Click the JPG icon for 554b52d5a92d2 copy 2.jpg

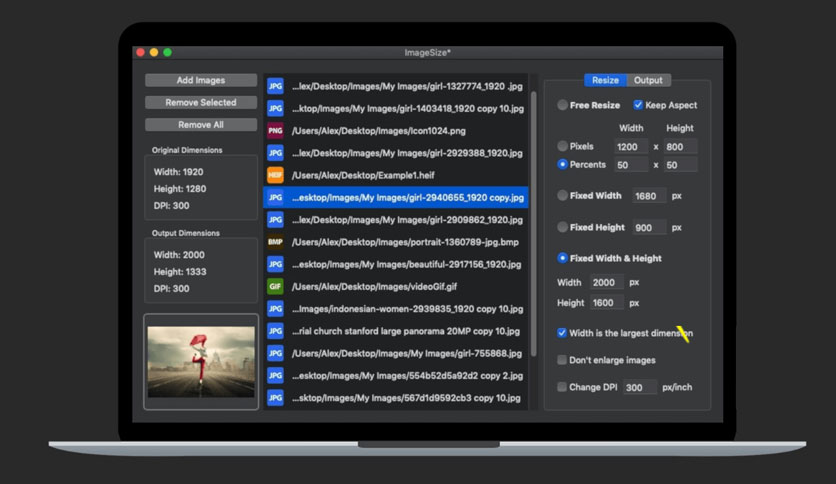coord(275,376)
